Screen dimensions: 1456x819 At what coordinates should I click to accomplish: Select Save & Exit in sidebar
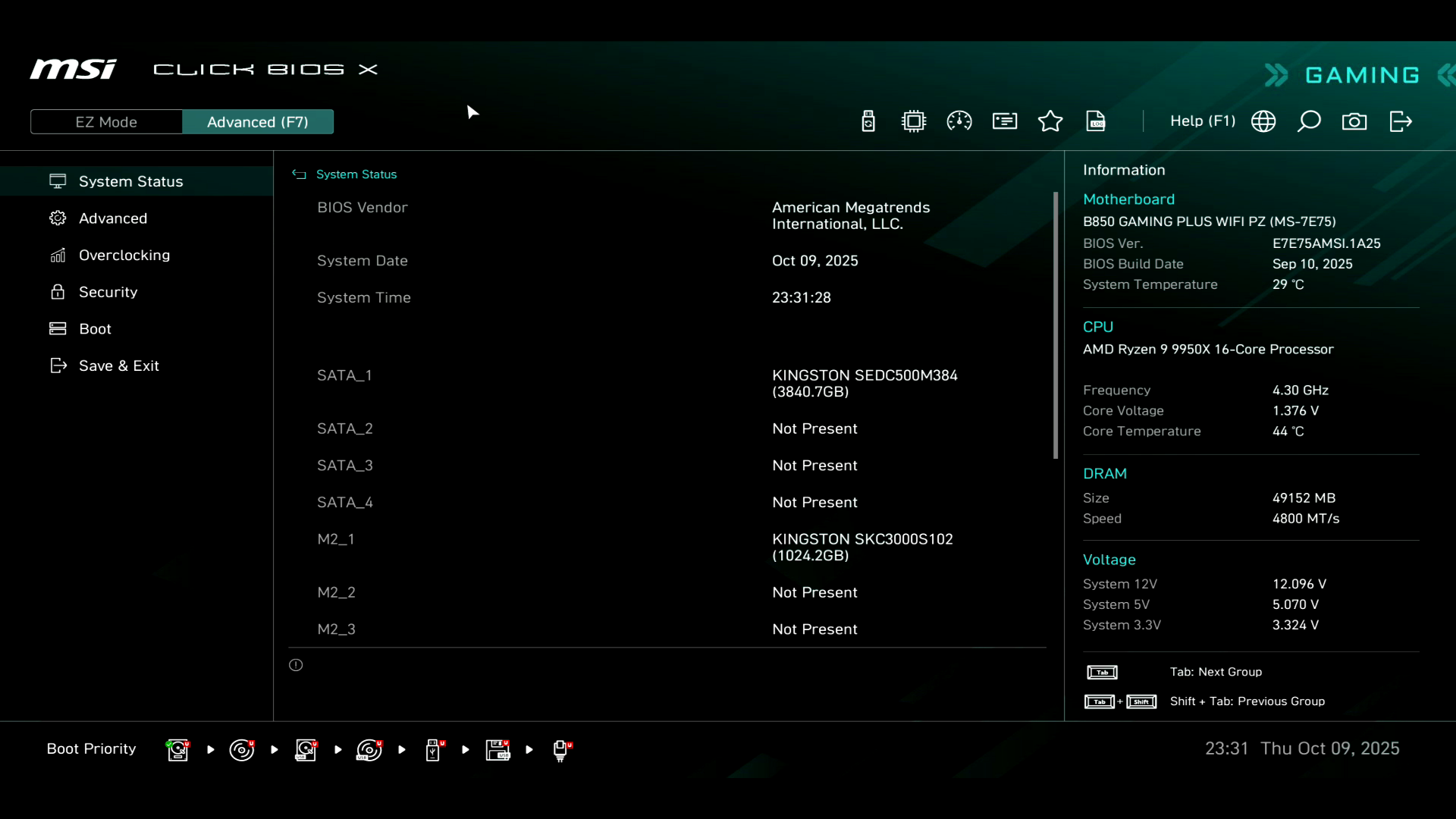tap(119, 366)
